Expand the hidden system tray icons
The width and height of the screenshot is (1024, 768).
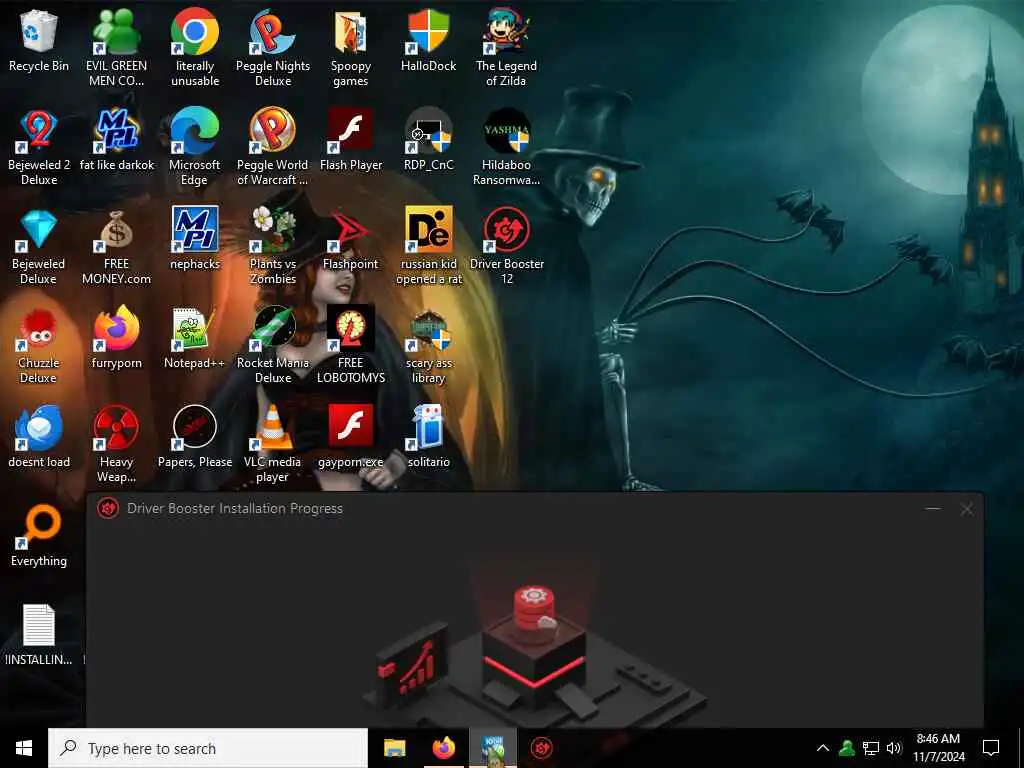tap(823, 748)
